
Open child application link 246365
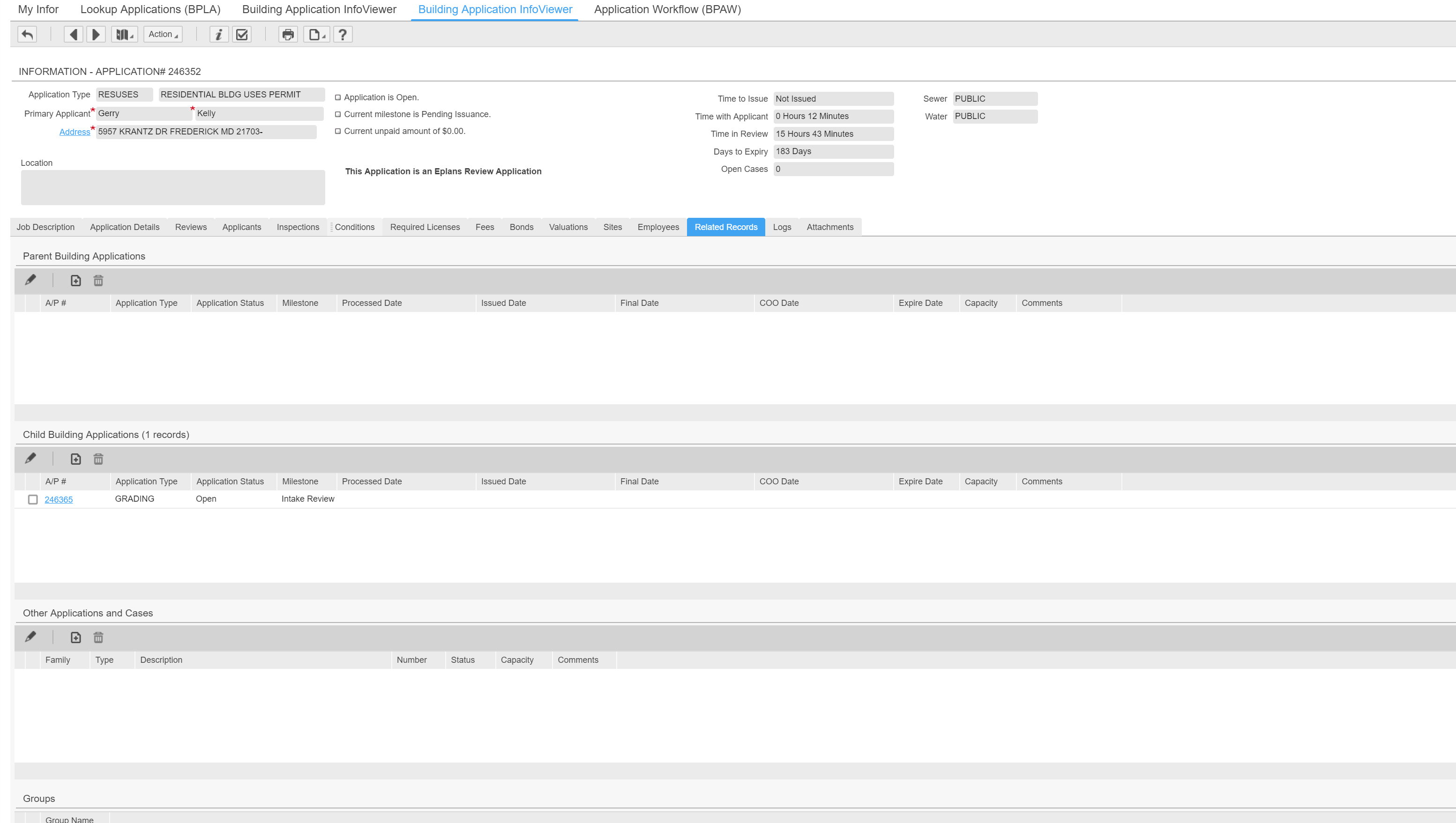click(59, 500)
